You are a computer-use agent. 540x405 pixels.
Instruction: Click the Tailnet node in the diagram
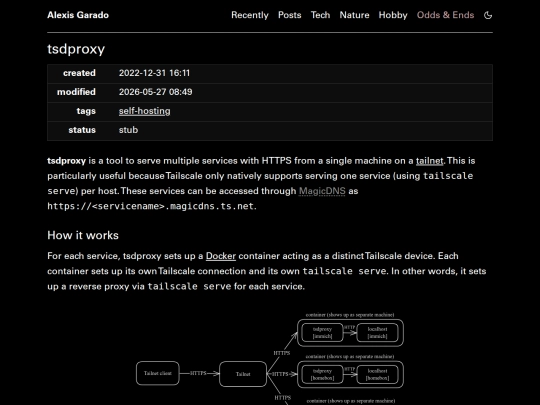point(243,374)
